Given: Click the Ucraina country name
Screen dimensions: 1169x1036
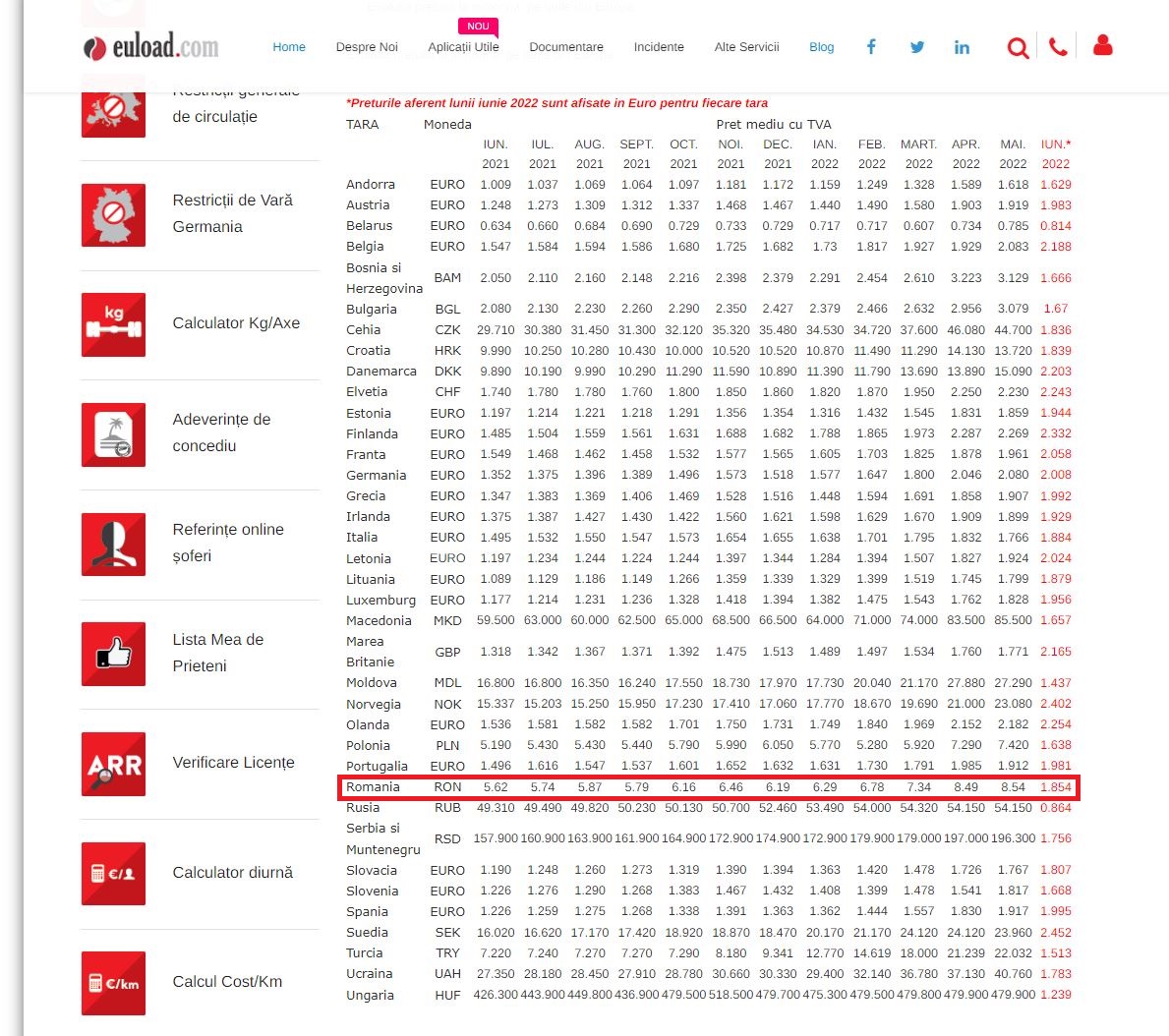Looking at the screenshot, I should click(369, 973).
